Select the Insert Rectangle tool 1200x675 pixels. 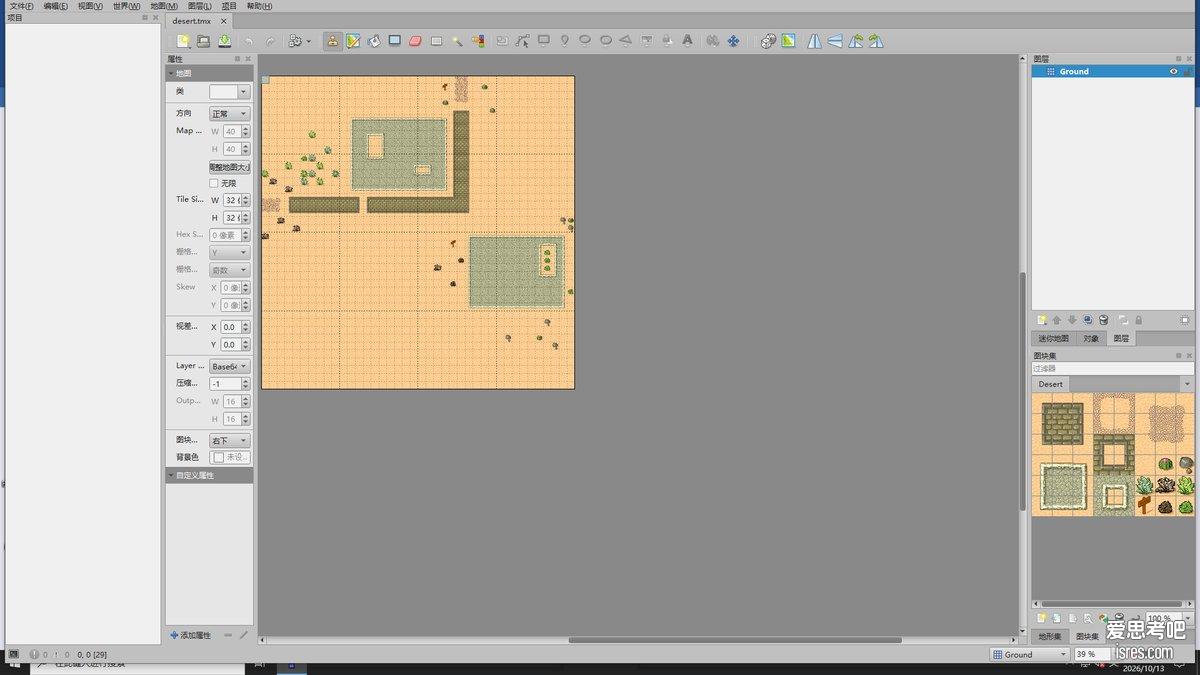[544, 41]
